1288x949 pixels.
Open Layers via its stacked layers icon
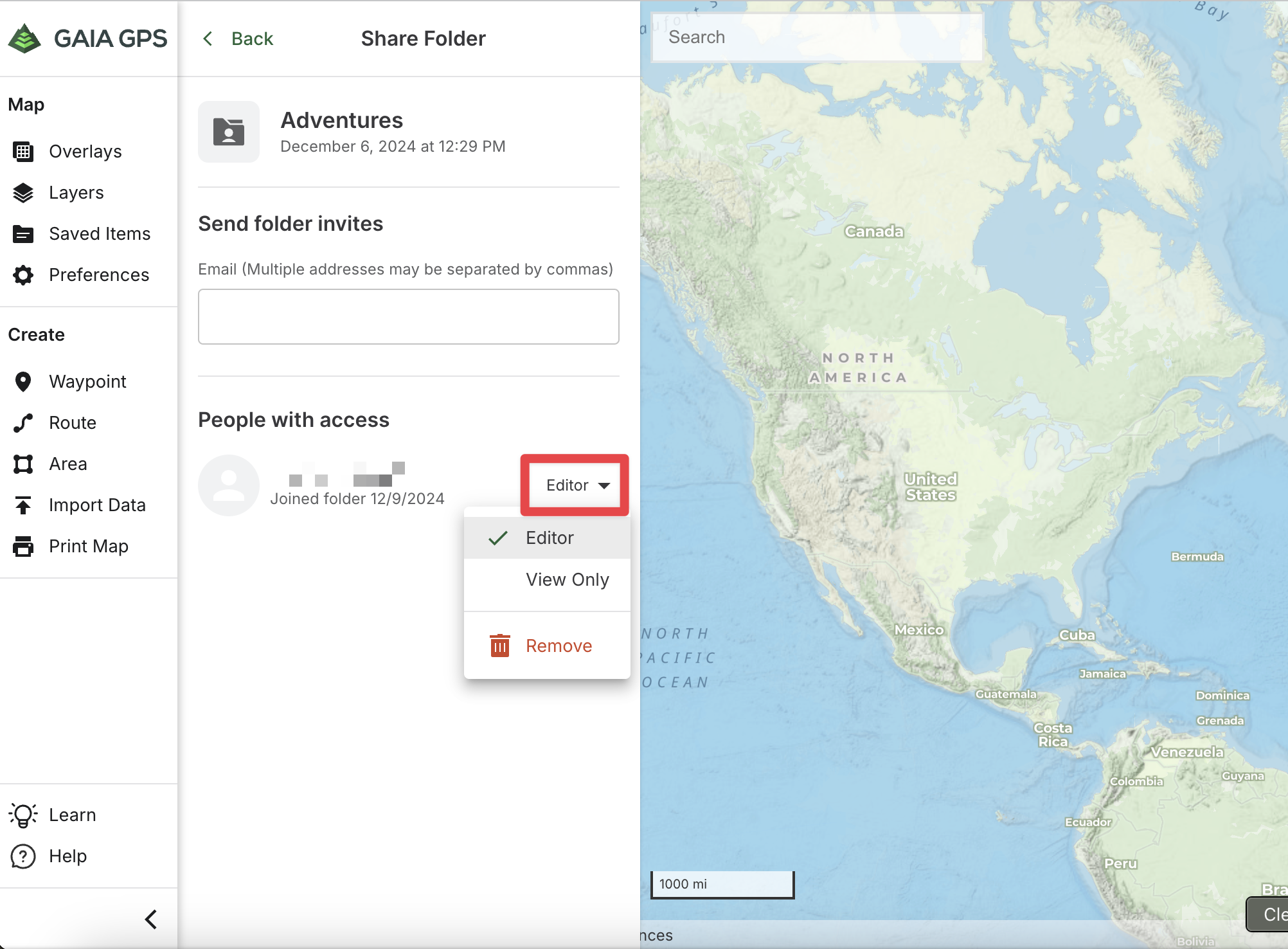click(x=23, y=192)
